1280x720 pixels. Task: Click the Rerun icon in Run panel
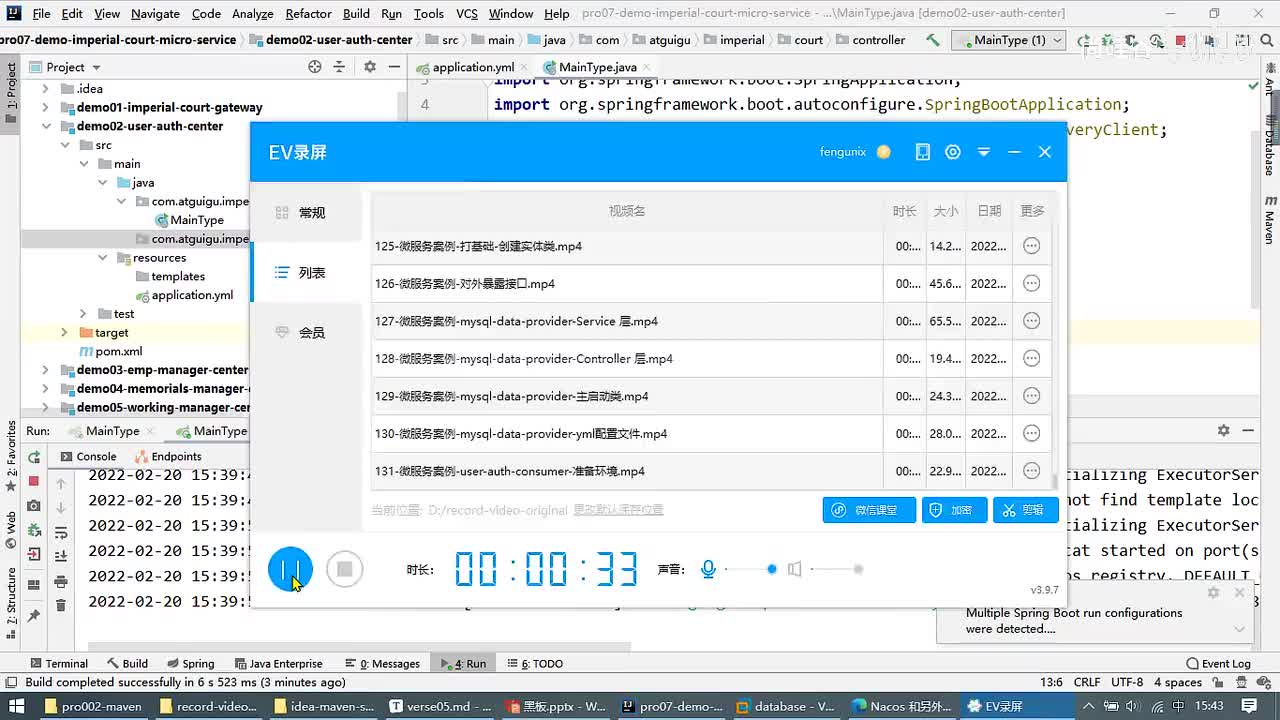34,457
